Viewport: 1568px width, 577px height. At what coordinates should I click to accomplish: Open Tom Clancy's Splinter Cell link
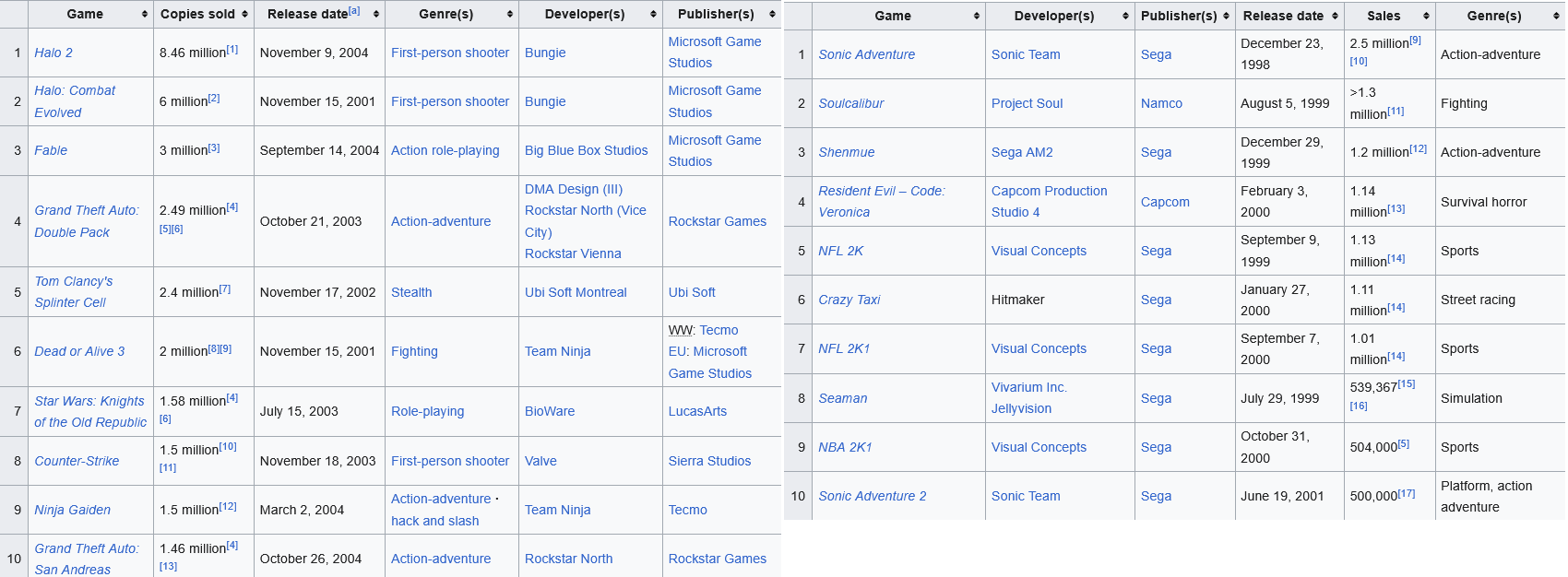click(74, 292)
